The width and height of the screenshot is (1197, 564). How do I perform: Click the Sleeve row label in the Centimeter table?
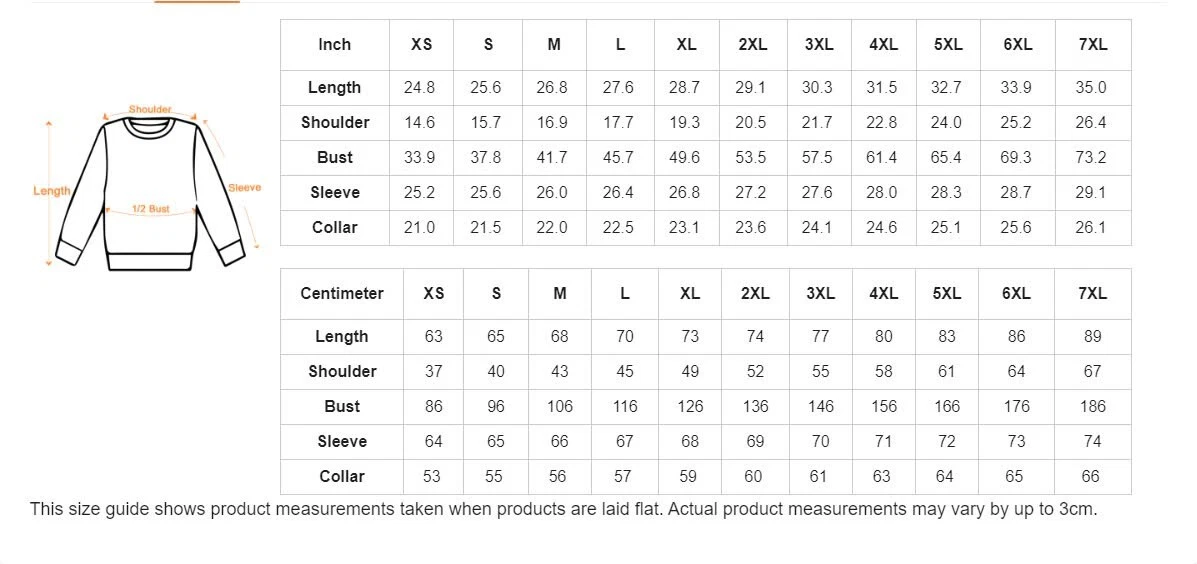342,441
